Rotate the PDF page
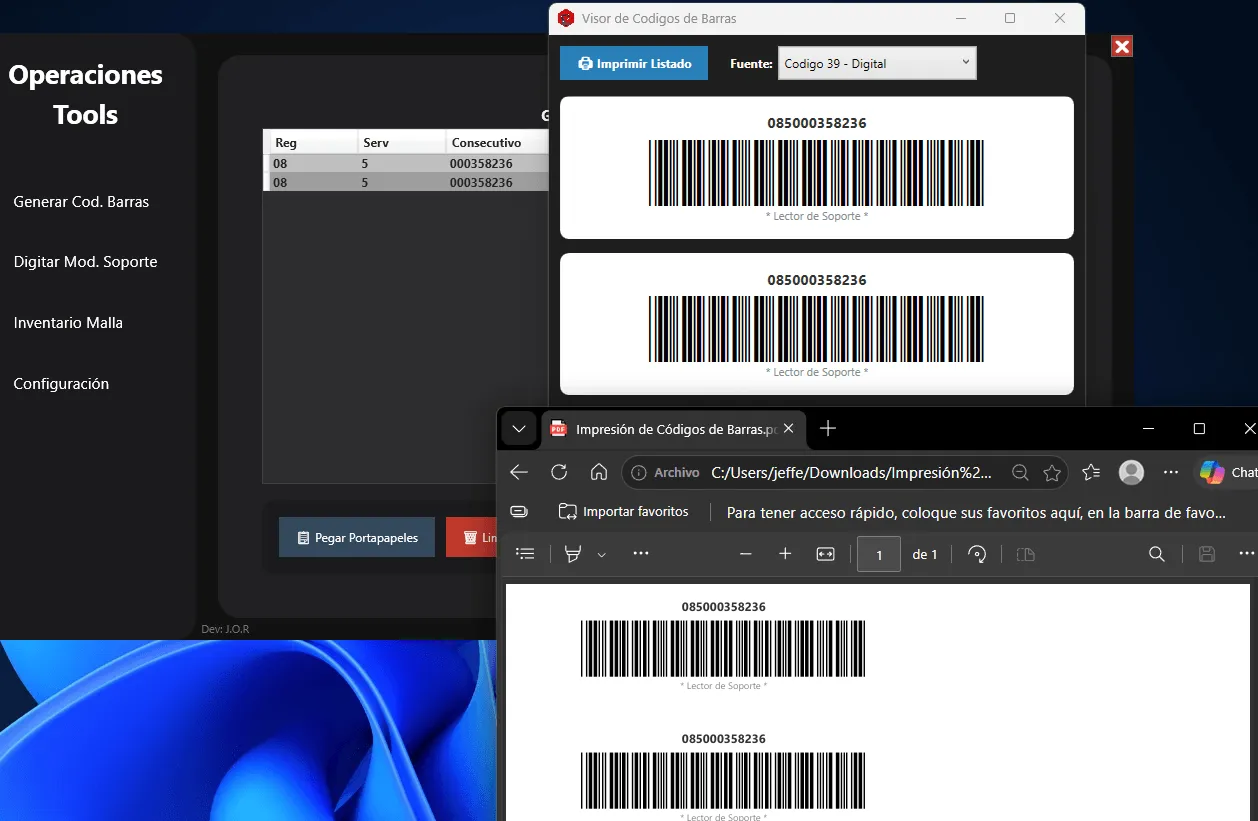The width and height of the screenshot is (1258, 821). [977, 553]
